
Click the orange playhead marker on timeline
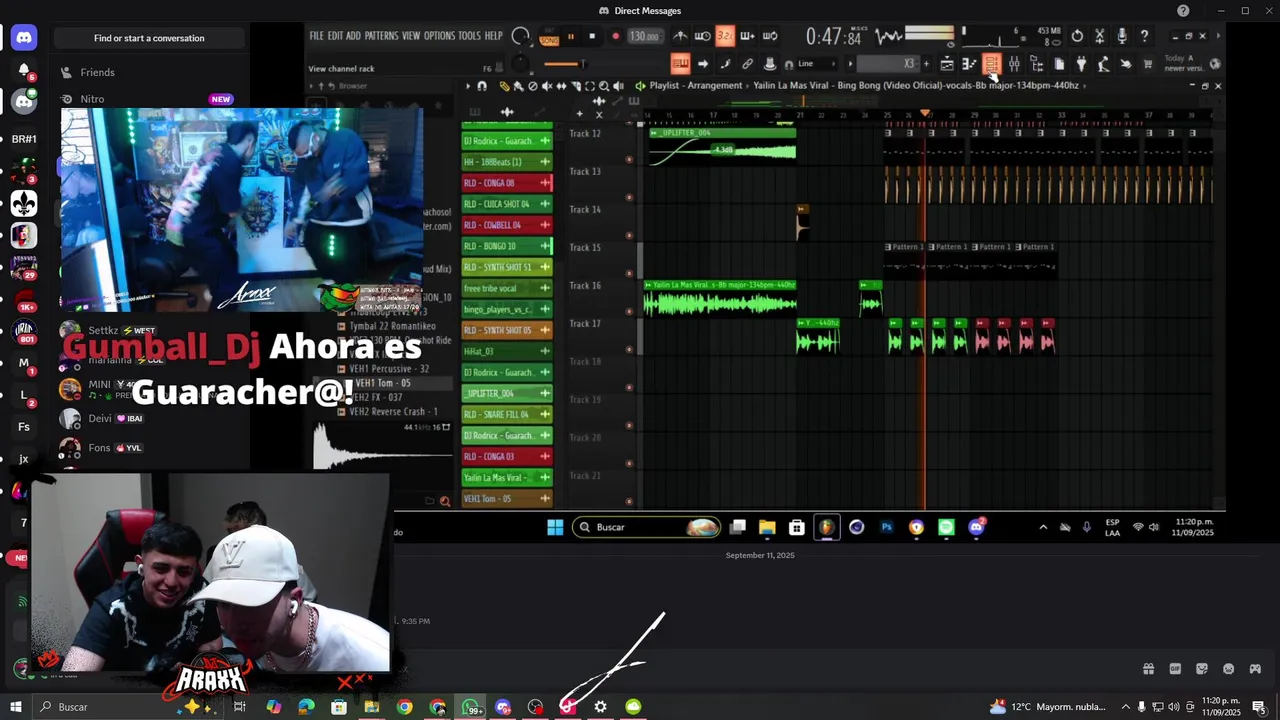[x=926, y=113]
